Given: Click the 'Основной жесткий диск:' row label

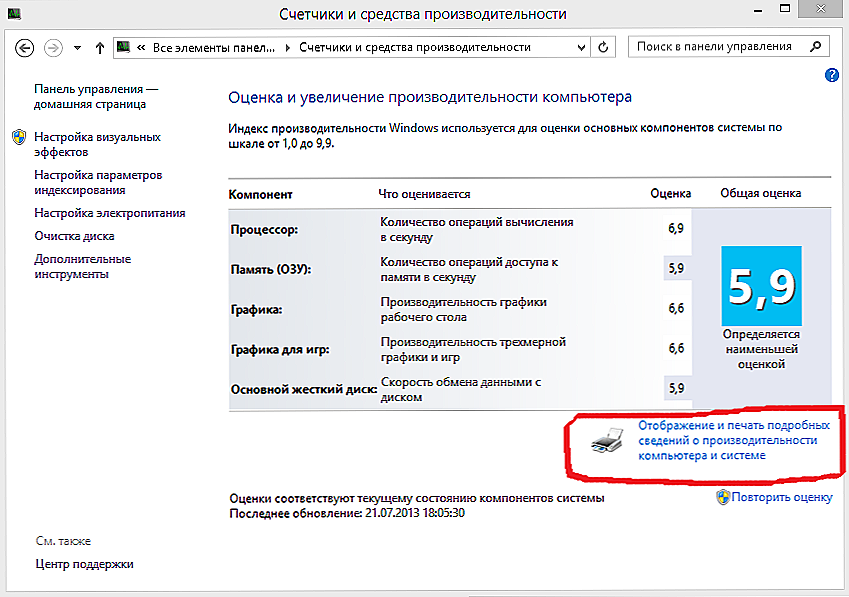Looking at the screenshot, I should tap(304, 390).
